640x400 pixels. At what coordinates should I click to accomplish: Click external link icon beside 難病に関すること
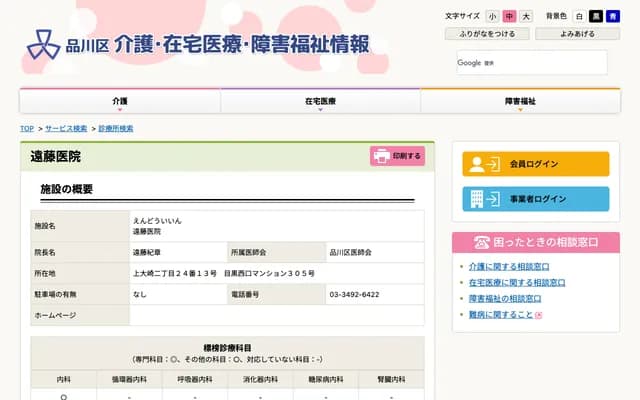(x=539, y=315)
